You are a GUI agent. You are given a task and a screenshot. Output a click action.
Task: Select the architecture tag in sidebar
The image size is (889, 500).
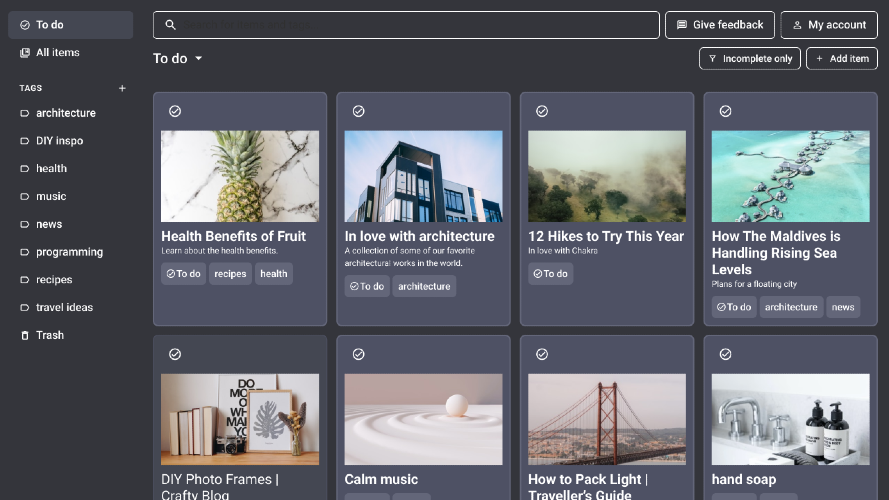[70, 113]
